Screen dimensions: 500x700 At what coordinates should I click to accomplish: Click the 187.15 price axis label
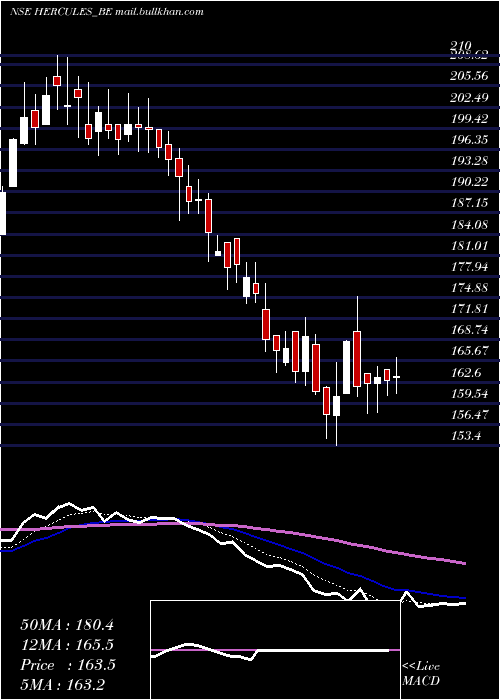[x=469, y=203]
